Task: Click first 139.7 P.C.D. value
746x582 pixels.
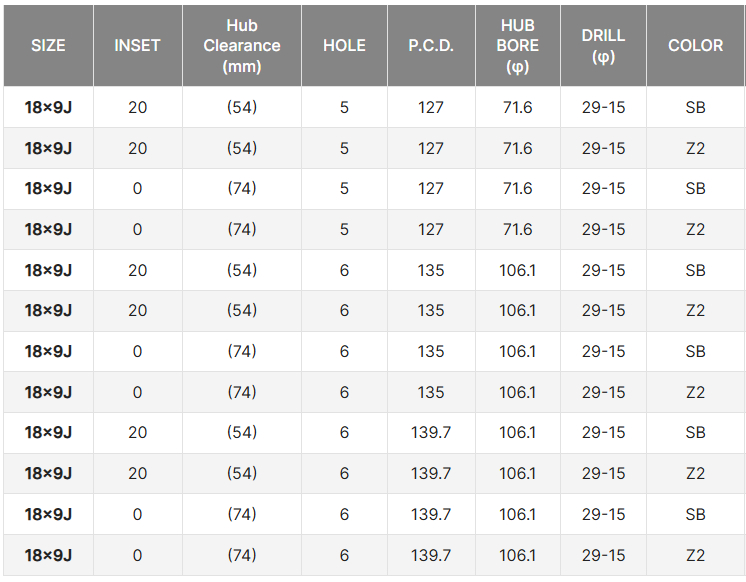Action: pos(431,433)
